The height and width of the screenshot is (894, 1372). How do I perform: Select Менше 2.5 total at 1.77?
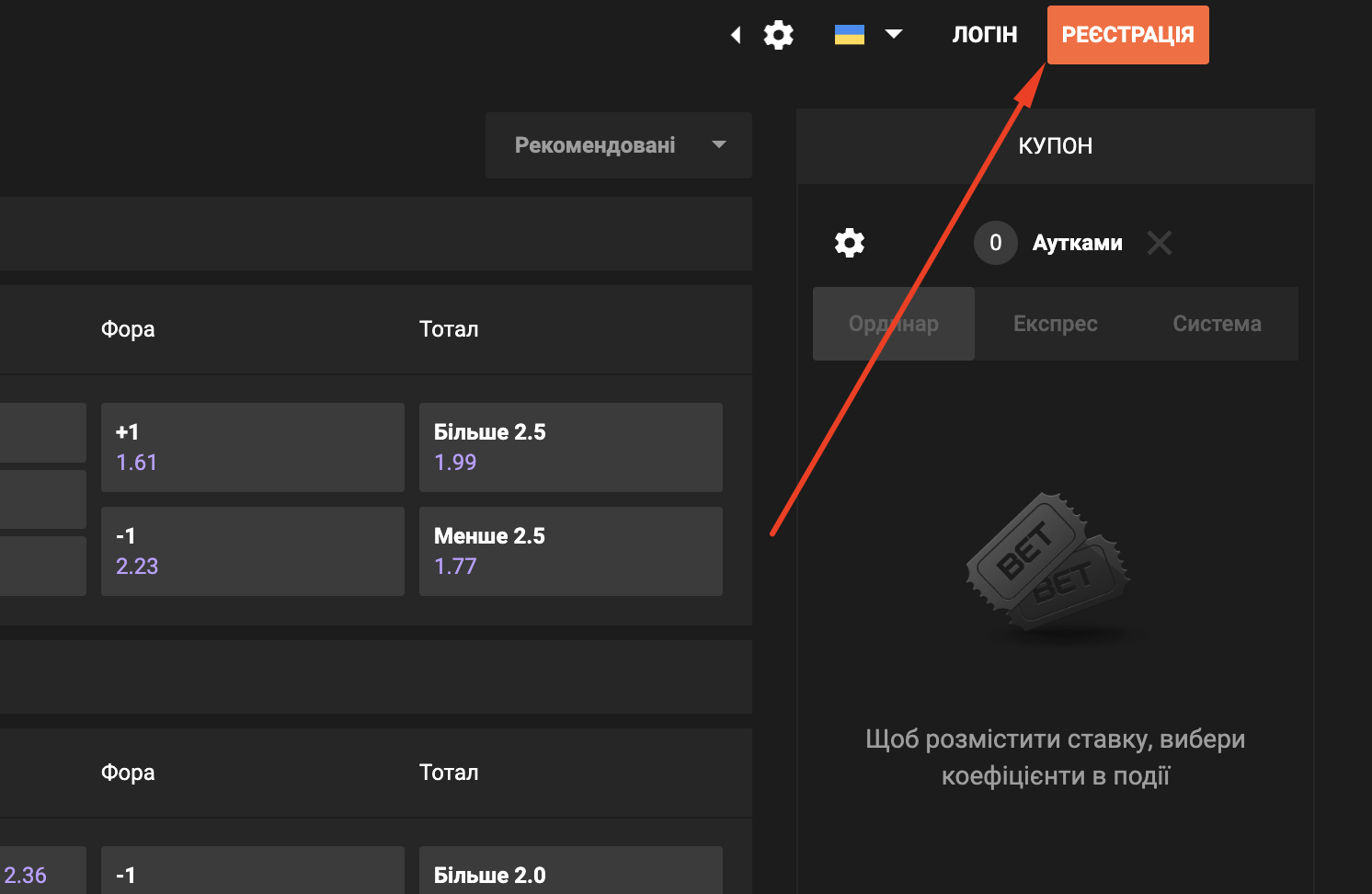[571, 551]
